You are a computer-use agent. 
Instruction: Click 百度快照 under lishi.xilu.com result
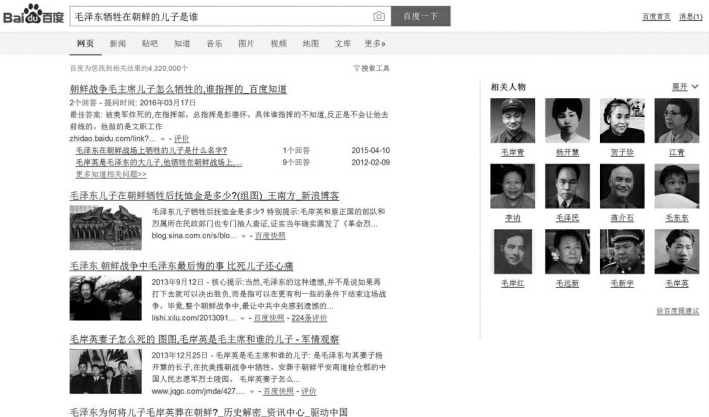[x=269, y=318]
